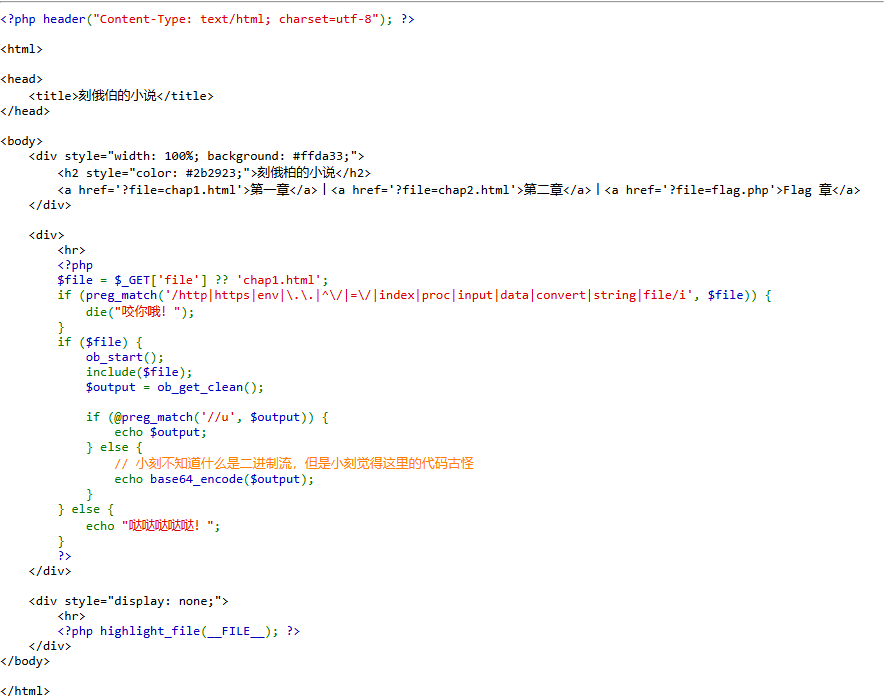Click the opening <body> tag
The width and height of the screenshot is (884, 698).
pyautogui.click(x=21, y=141)
